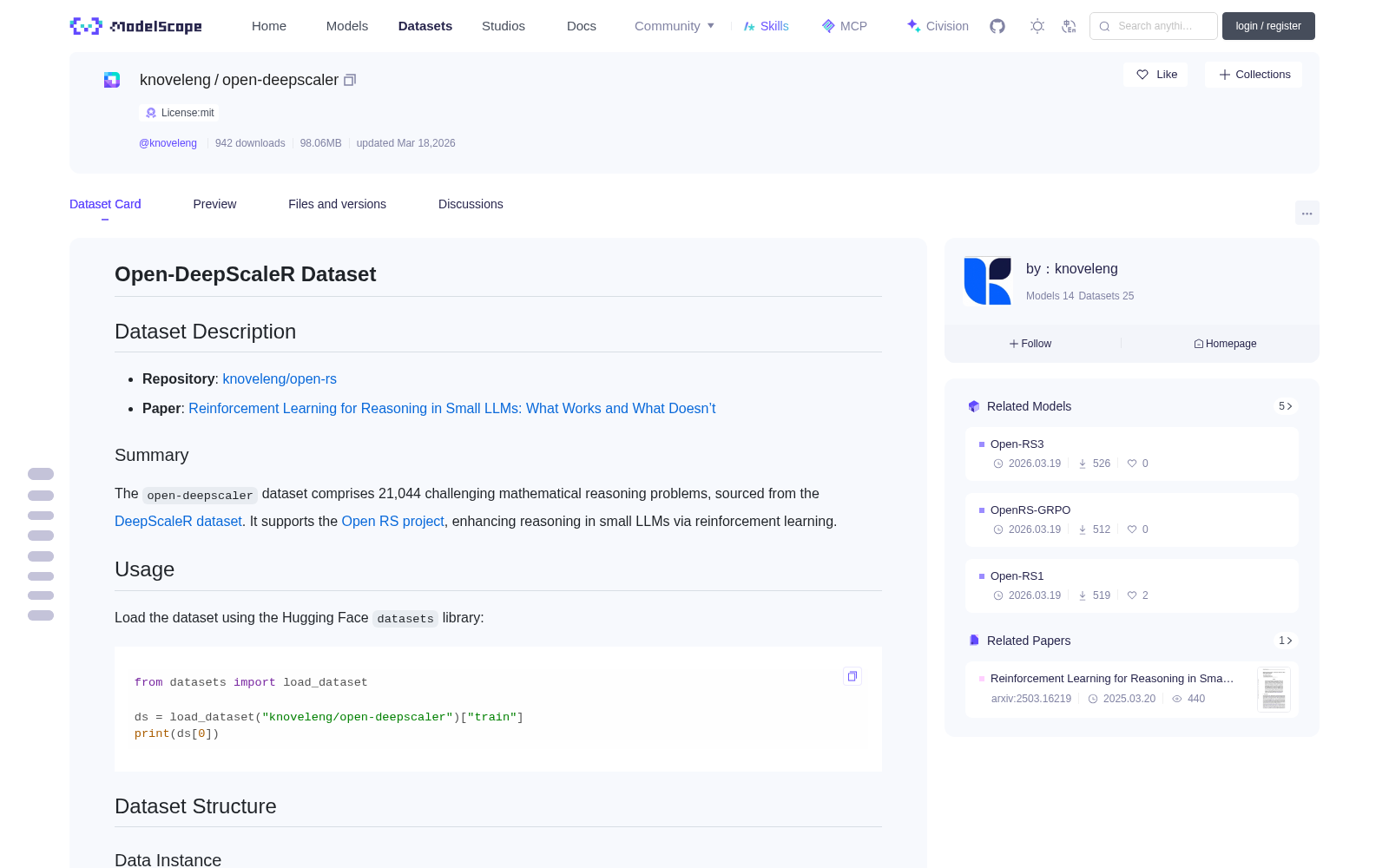This screenshot has width=1389, height=868.
Task: Click the login / register button
Action: point(1268,26)
